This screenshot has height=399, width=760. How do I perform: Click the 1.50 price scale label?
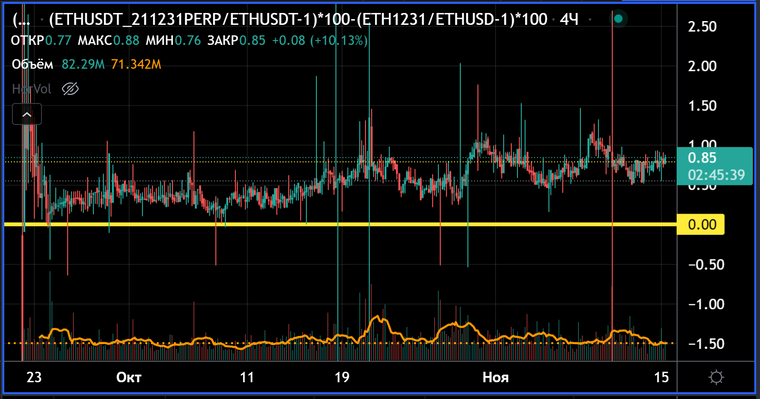coord(702,106)
